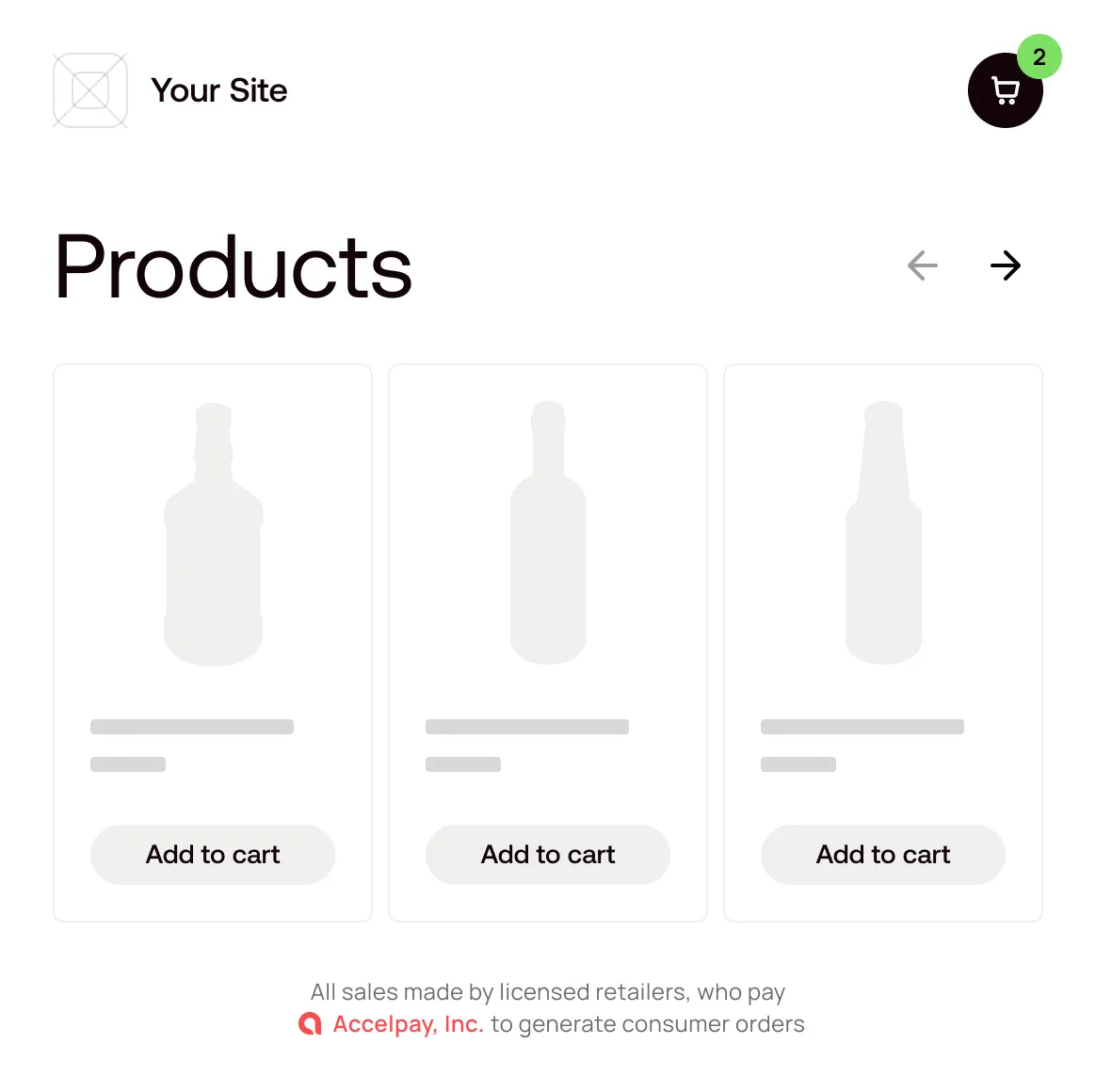Select the third product card

coord(882,642)
